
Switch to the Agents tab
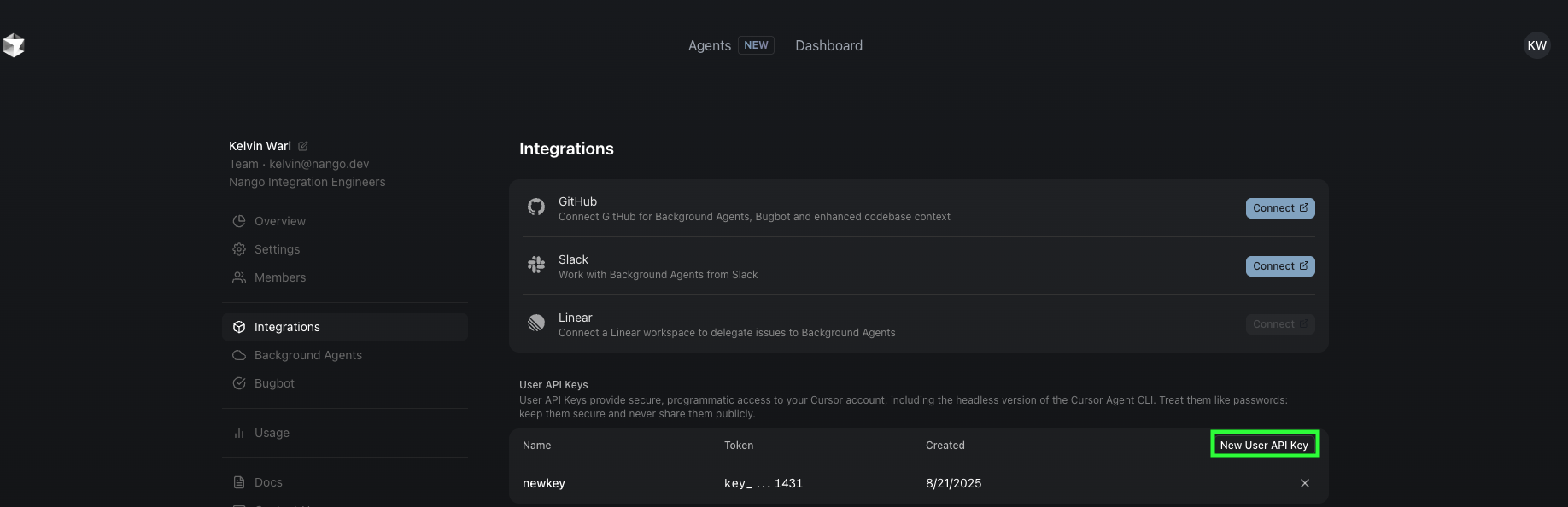point(710,45)
